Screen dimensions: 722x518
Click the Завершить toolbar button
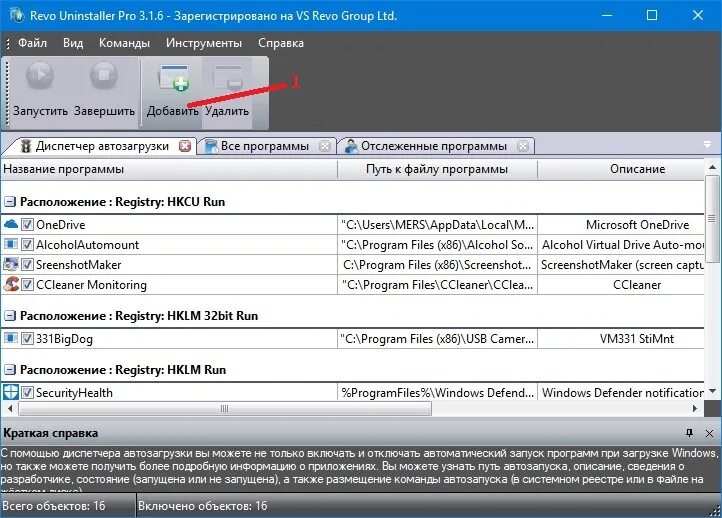(104, 91)
